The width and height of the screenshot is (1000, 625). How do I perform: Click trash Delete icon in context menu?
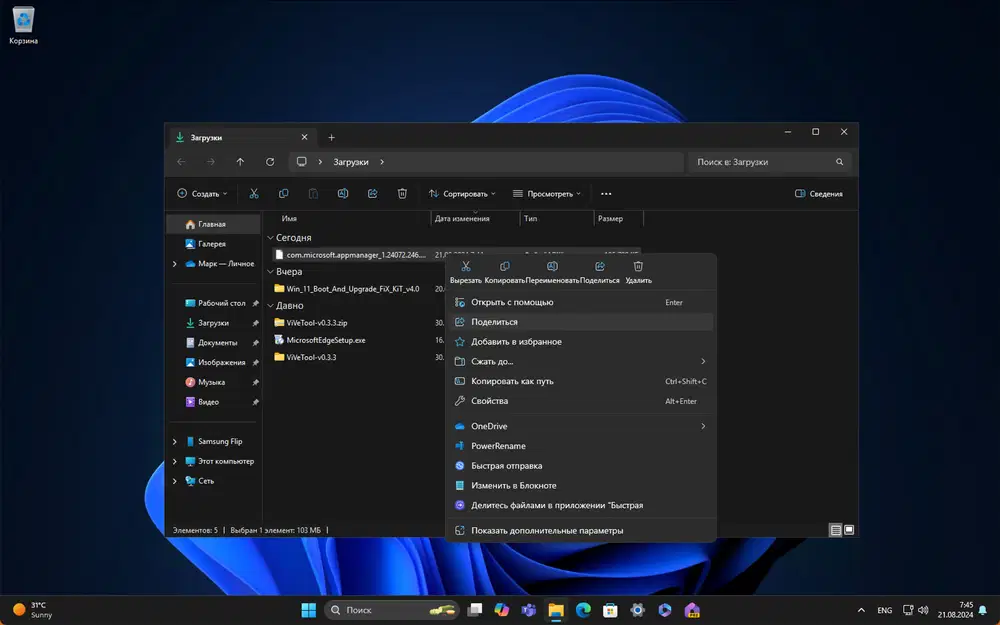coord(638,267)
